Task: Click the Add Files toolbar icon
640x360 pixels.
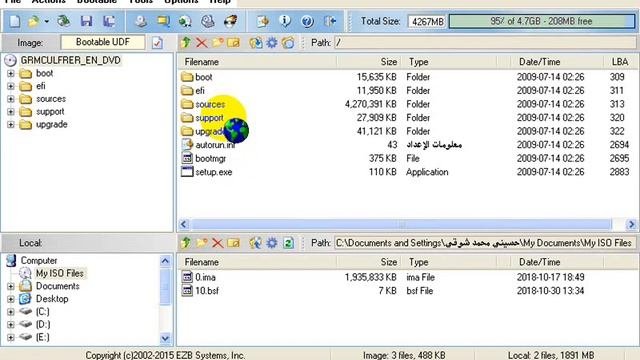Action: point(262,21)
